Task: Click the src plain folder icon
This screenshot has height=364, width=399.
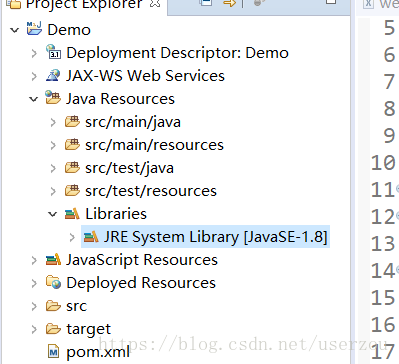Action: pos(53,306)
